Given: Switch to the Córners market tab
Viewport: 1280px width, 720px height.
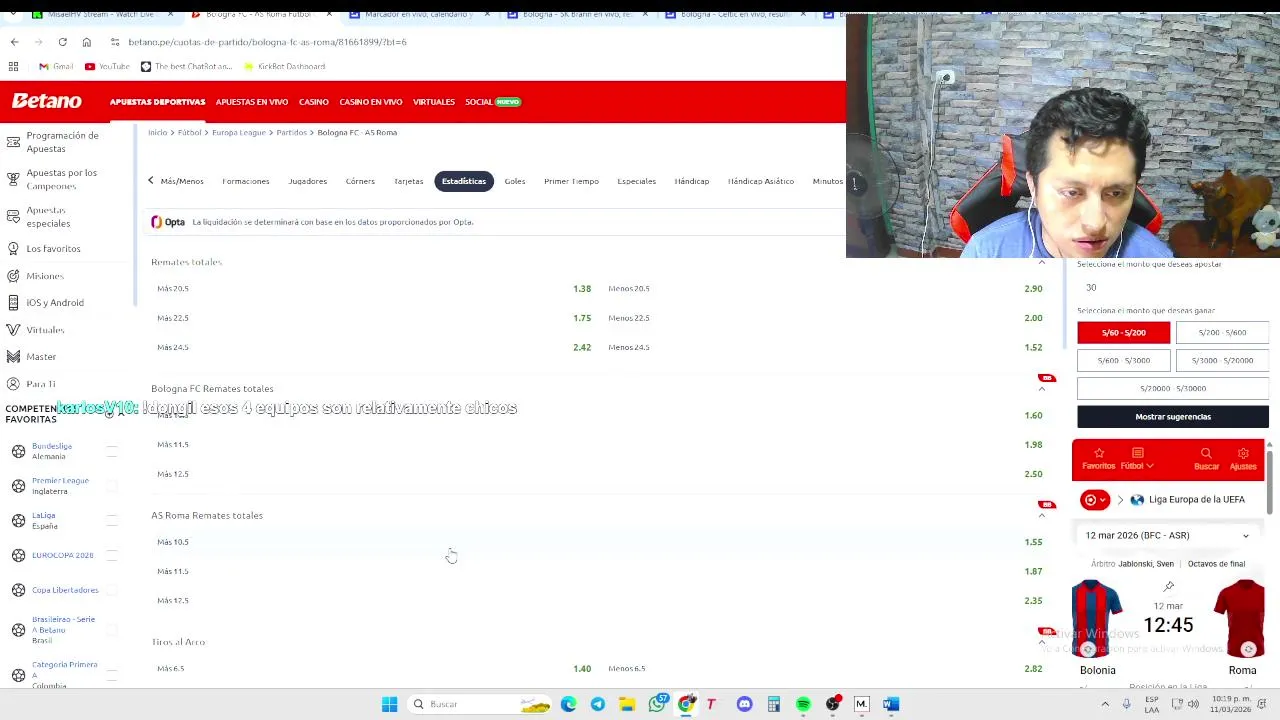Looking at the screenshot, I should pyautogui.click(x=360, y=181).
